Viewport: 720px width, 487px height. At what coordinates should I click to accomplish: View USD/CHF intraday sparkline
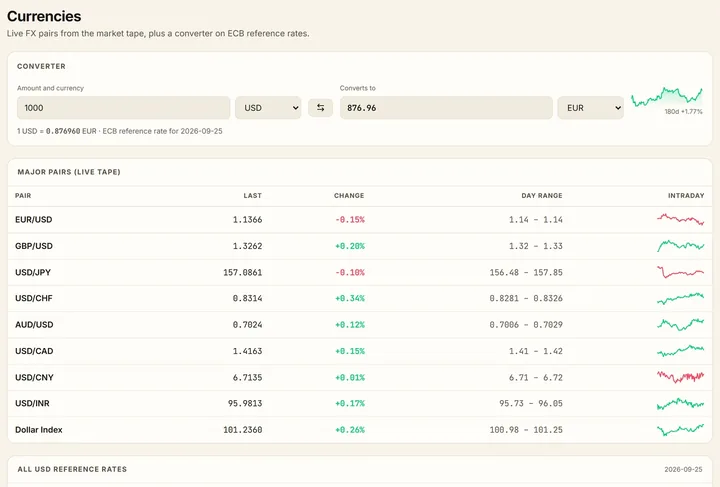681,298
